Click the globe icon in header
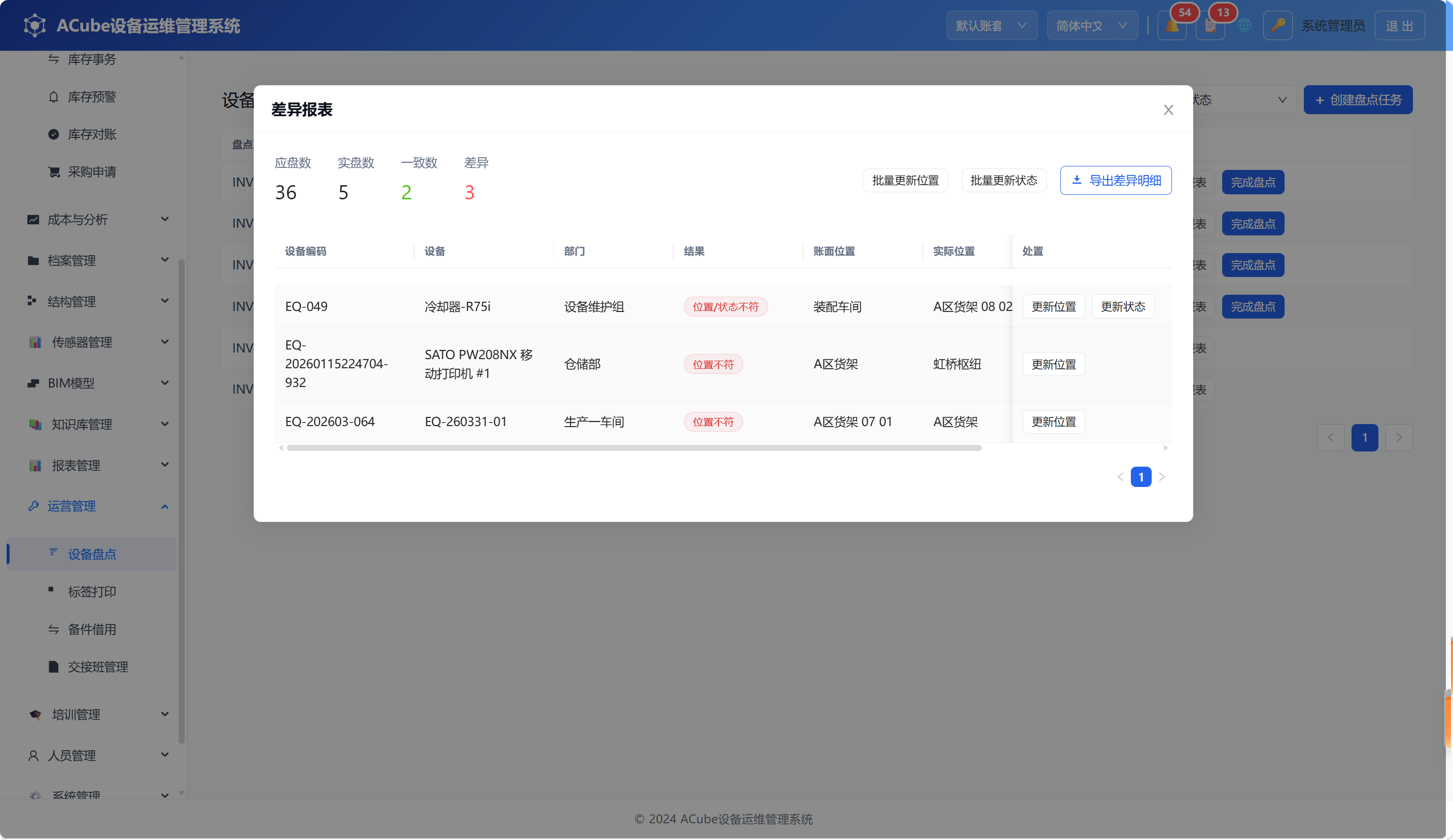Viewport: 1453px width, 840px height. click(1244, 25)
